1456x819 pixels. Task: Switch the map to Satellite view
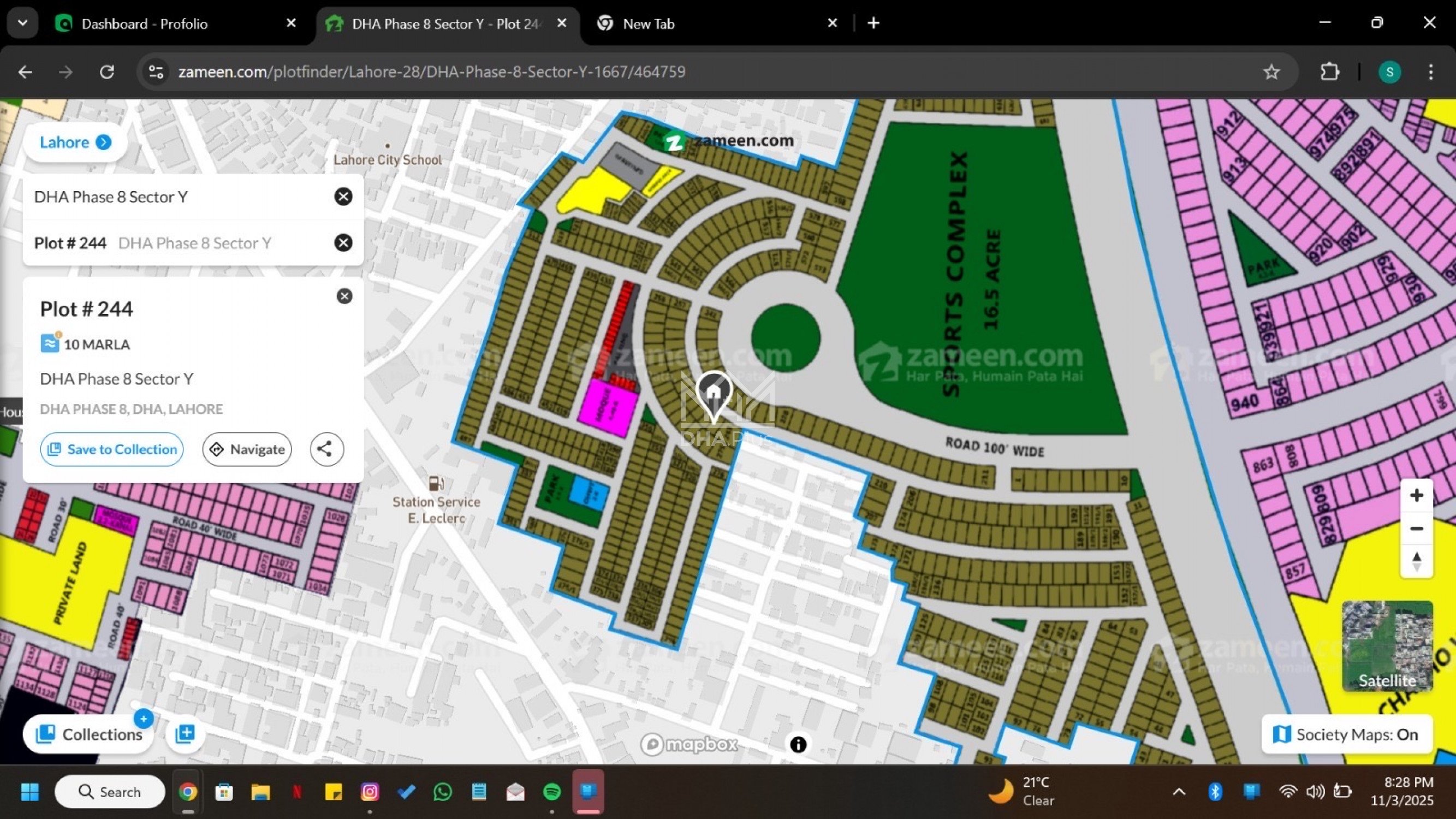pos(1387,646)
